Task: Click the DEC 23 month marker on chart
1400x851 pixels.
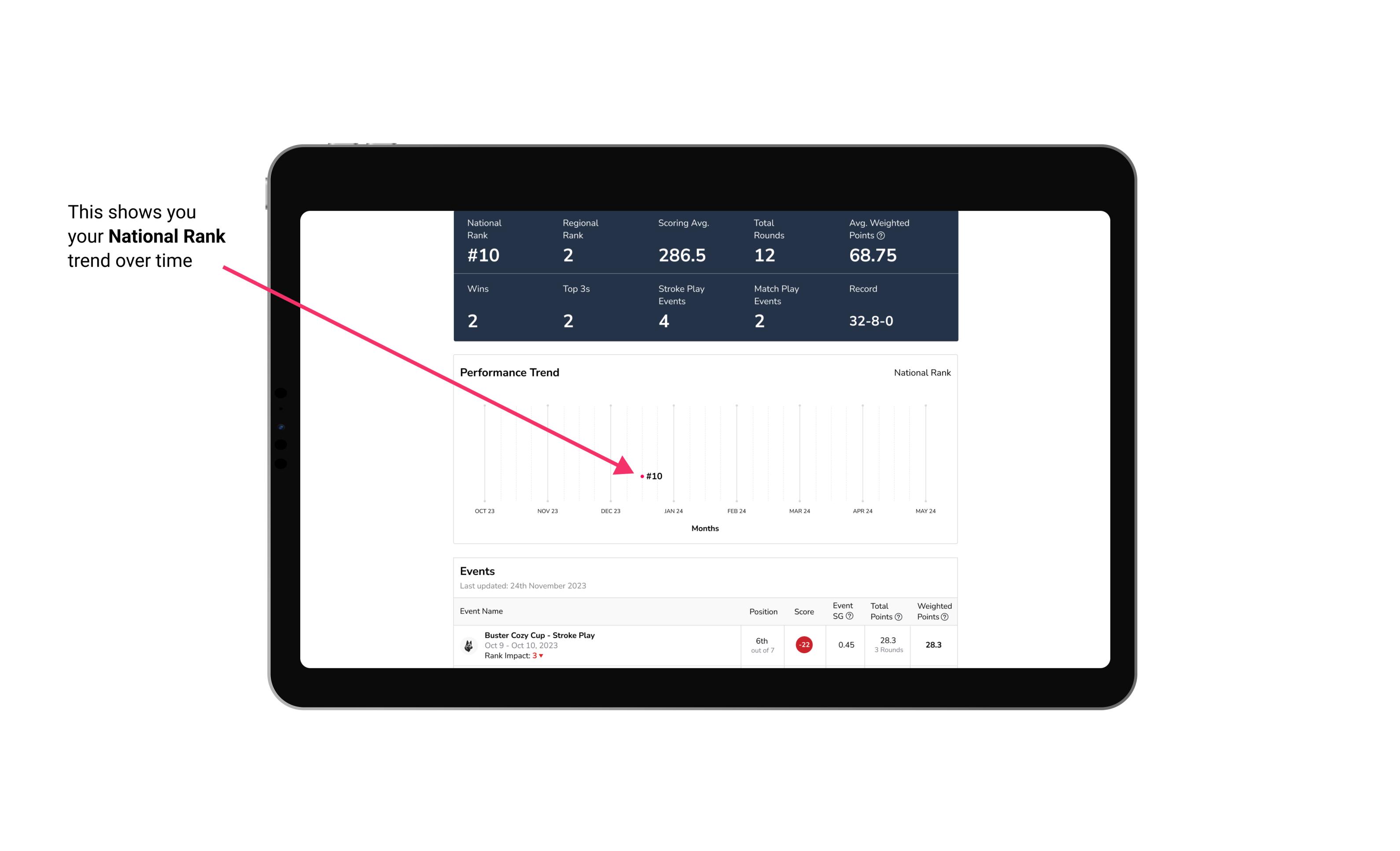Action: 610,511
